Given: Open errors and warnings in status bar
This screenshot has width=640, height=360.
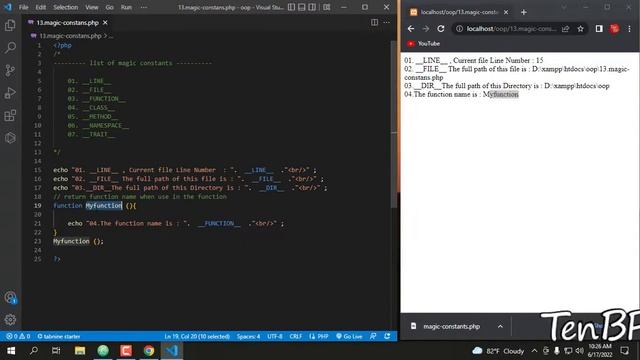Looking at the screenshot, I should pos(18,336).
